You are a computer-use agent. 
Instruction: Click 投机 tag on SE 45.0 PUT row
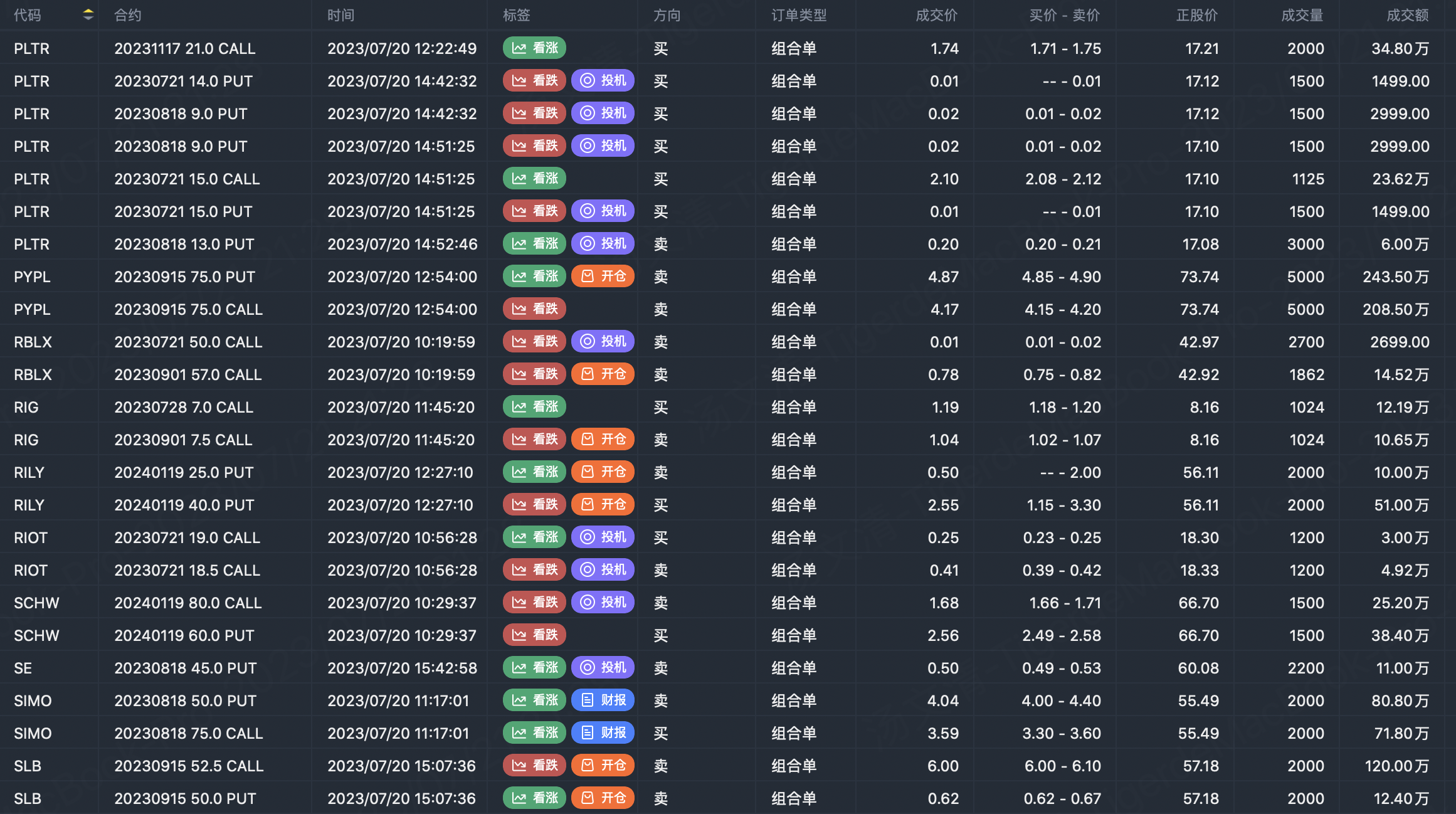[603, 668]
